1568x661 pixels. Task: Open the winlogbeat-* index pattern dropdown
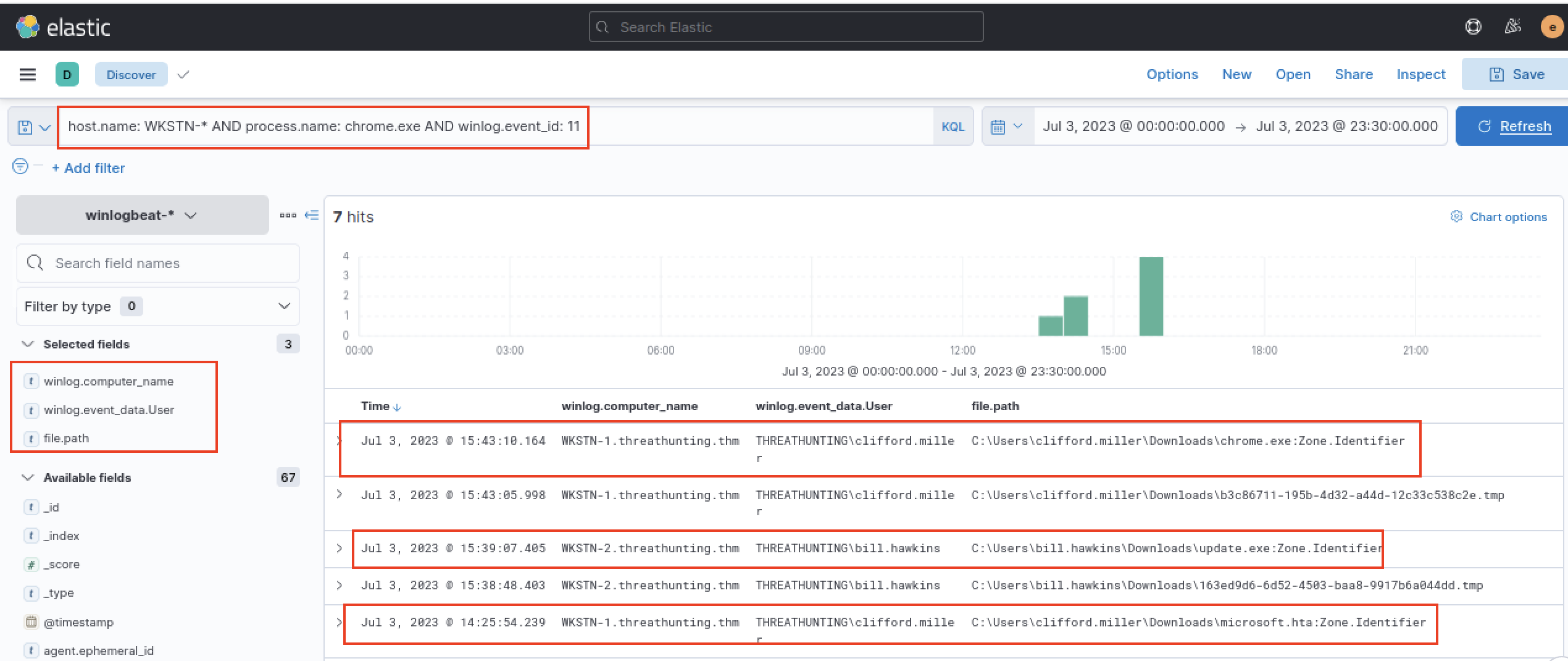tap(142, 215)
